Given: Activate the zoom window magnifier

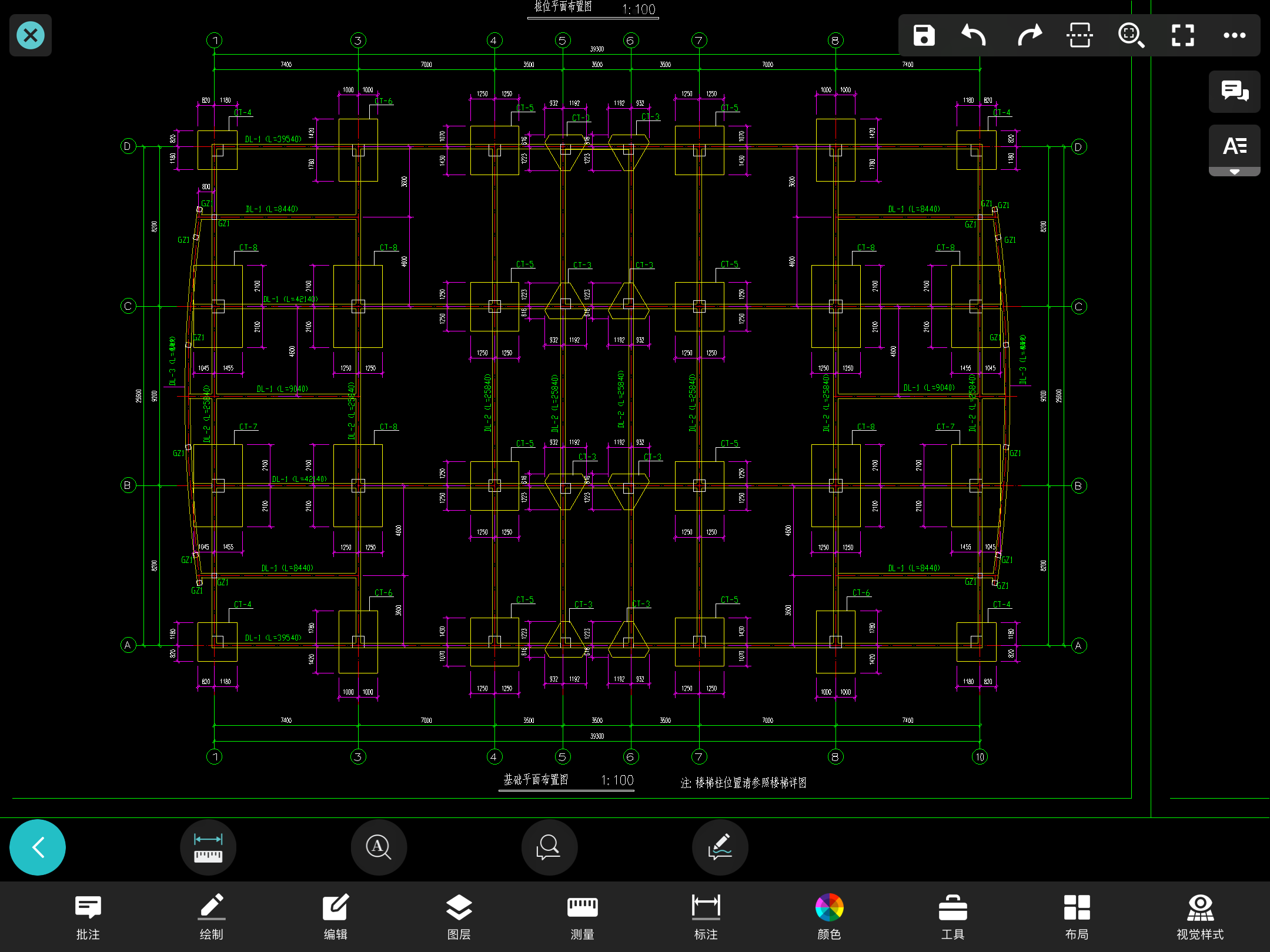Looking at the screenshot, I should click(x=1131, y=35).
